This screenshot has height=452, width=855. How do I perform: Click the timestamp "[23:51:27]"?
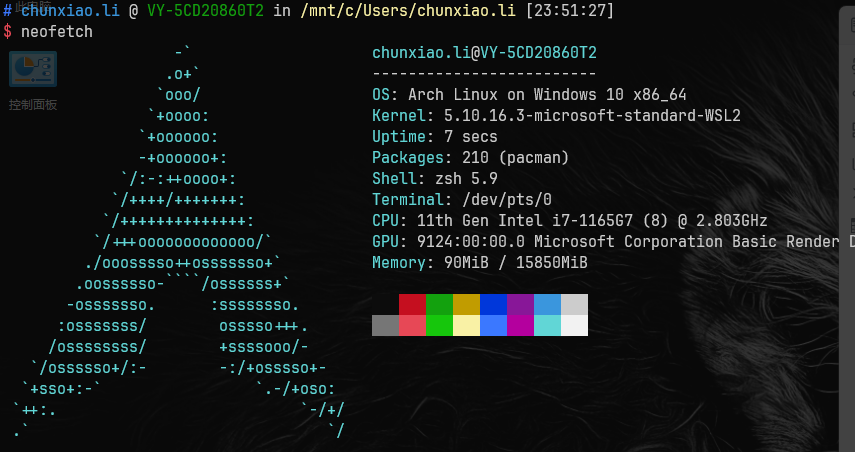(570, 10)
